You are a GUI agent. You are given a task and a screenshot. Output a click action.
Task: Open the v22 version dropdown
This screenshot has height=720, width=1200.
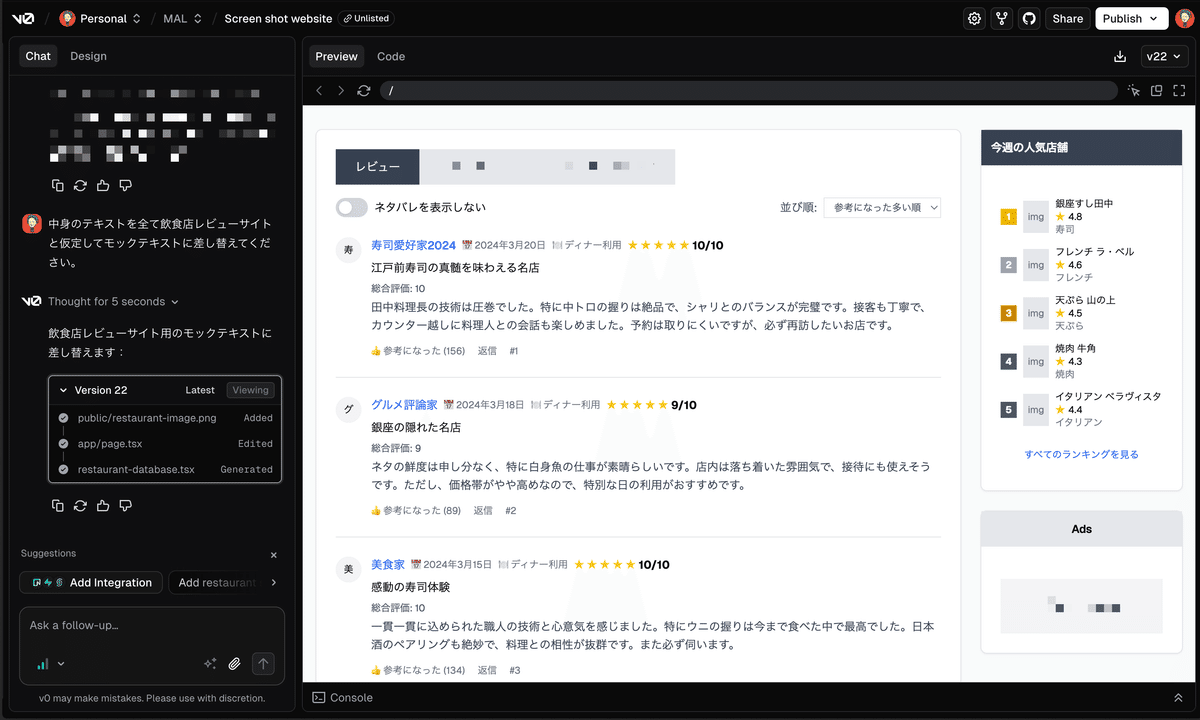1164,57
